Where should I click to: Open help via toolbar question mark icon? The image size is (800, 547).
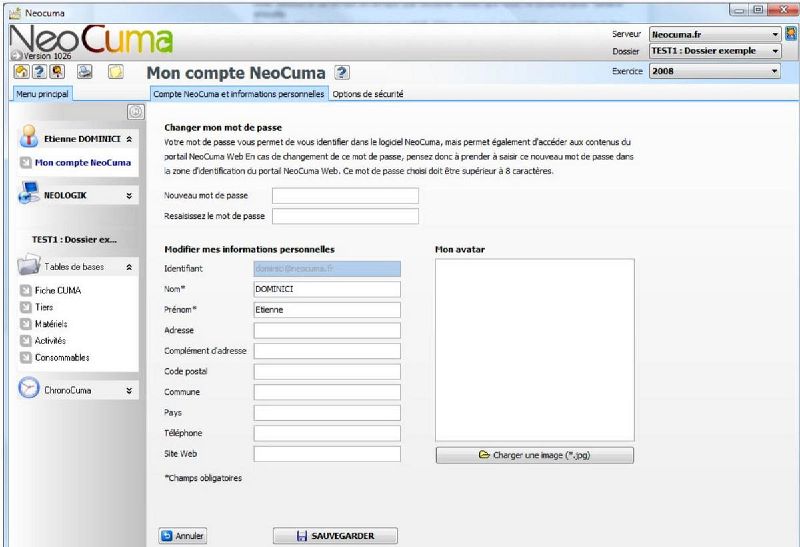39,71
